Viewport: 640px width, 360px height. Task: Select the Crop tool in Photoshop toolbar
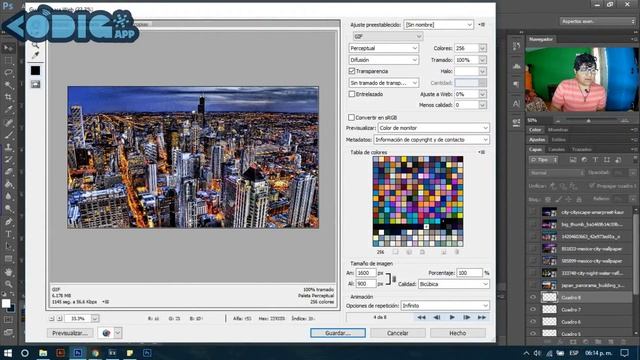(x=8, y=97)
